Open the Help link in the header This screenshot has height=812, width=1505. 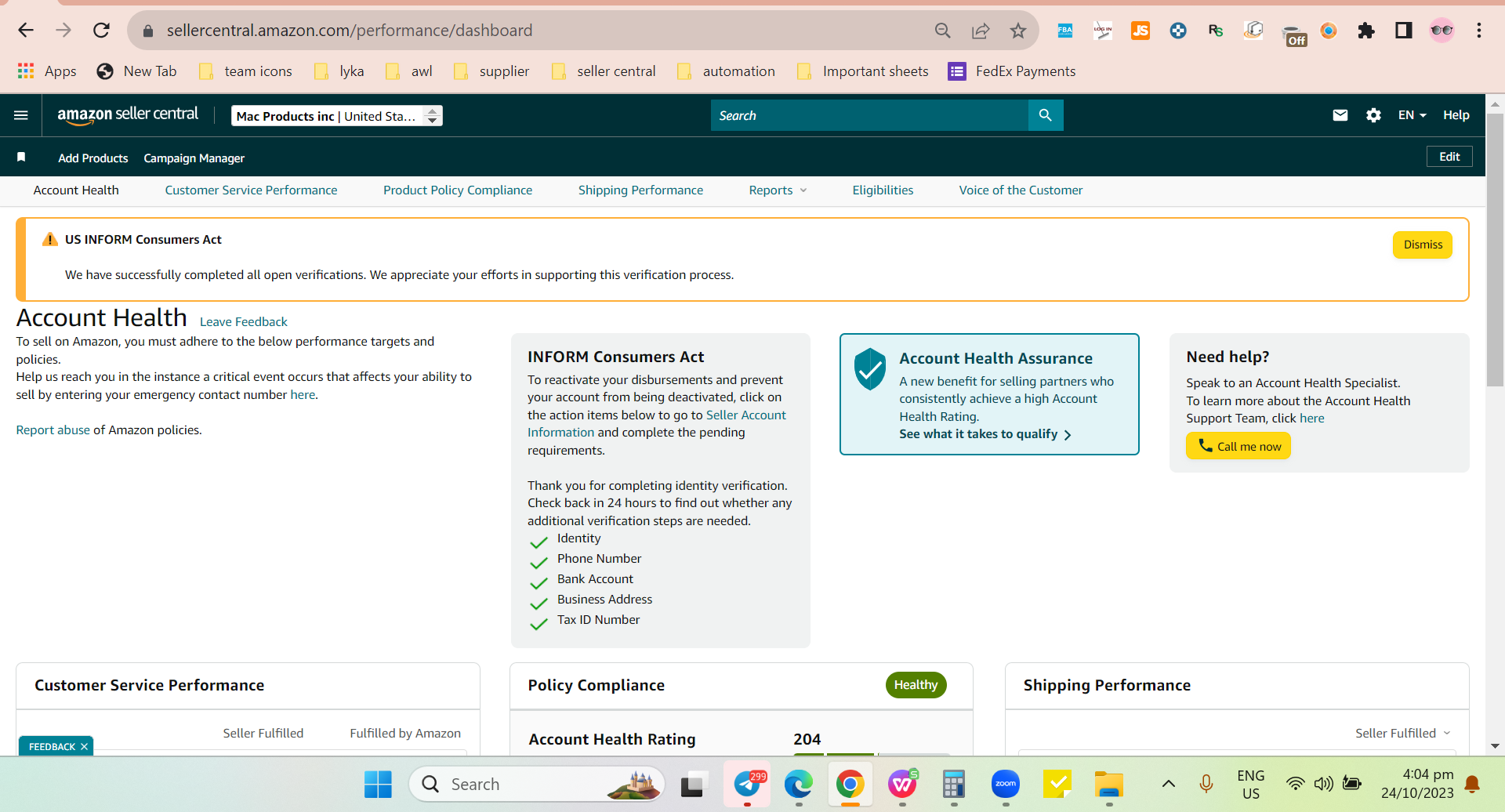[1456, 115]
